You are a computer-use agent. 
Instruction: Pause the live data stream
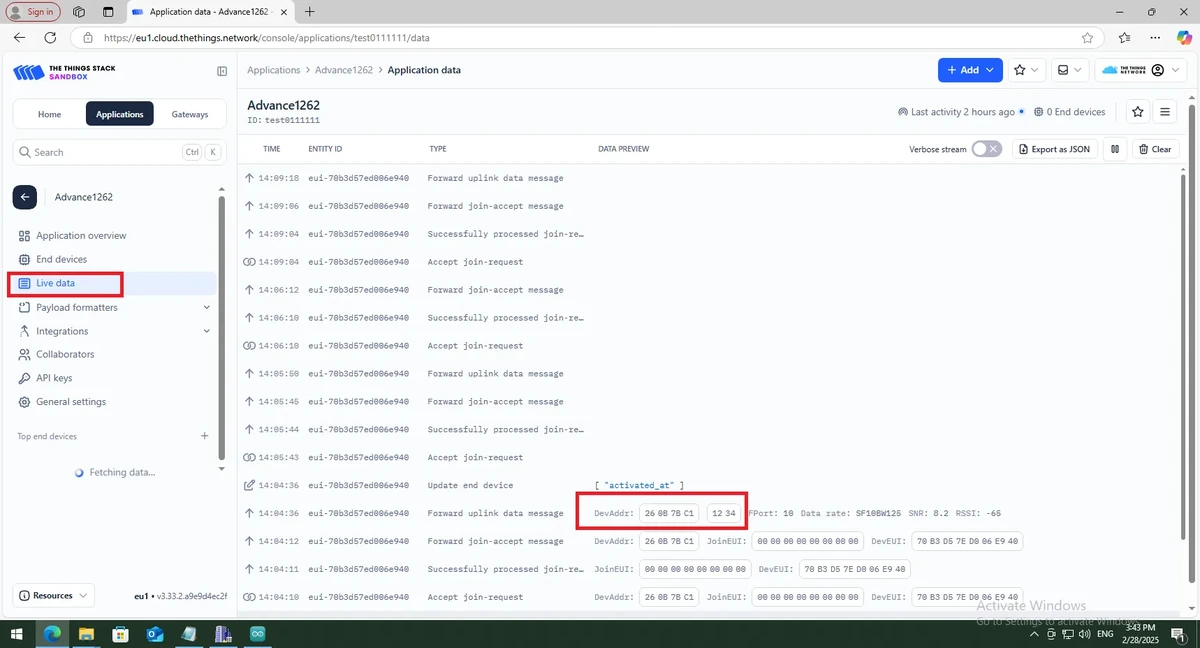point(1115,149)
